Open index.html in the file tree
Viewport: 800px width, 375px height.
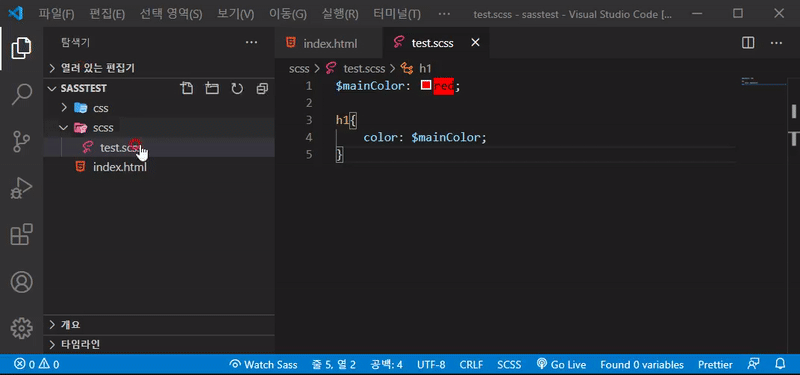[159, 167]
